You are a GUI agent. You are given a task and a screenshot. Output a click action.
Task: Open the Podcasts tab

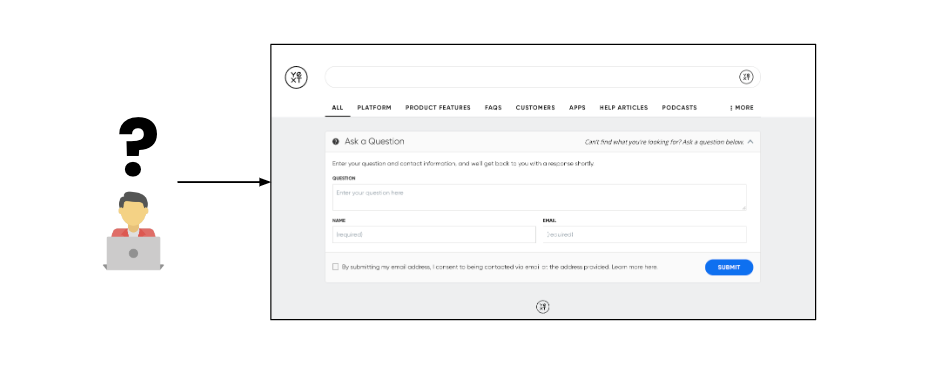click(x=679, y=108)
